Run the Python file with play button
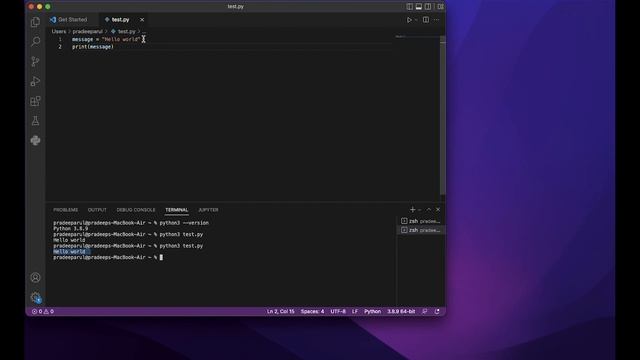Screen dimensions: 640x360 (409, 20)
